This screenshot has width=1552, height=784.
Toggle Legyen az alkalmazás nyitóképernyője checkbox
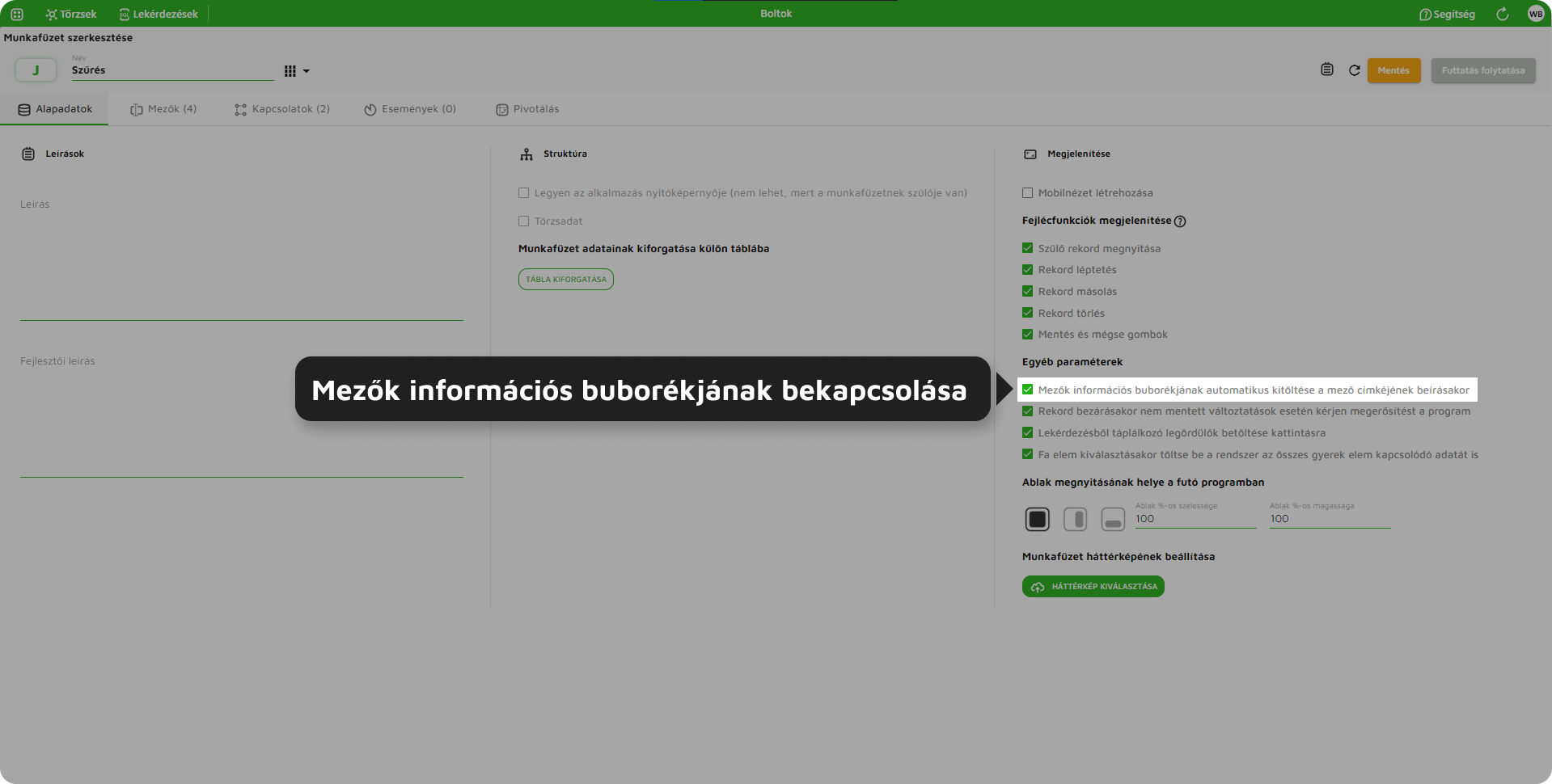coord(523,193)
